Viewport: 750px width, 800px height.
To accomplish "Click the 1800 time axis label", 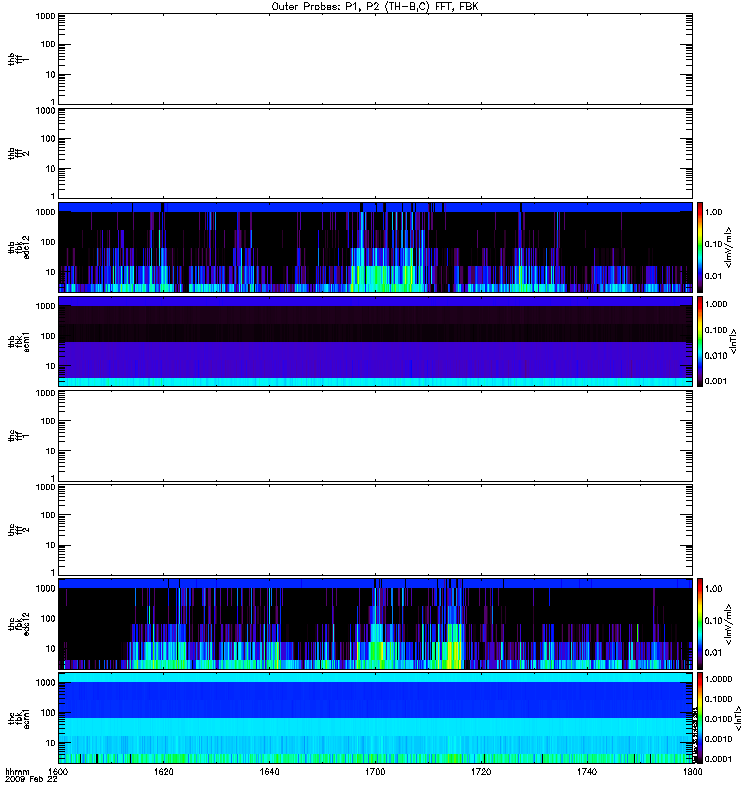I will click(692, 772).
